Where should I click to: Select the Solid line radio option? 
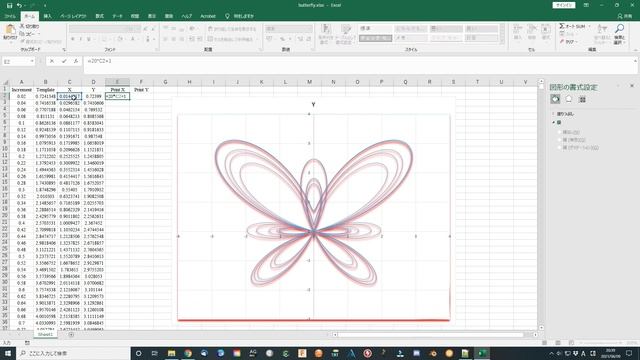[560, 140]
